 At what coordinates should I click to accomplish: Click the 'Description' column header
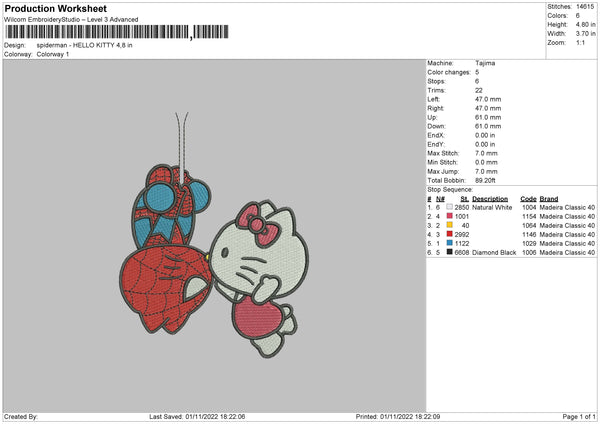pos(490,199)
